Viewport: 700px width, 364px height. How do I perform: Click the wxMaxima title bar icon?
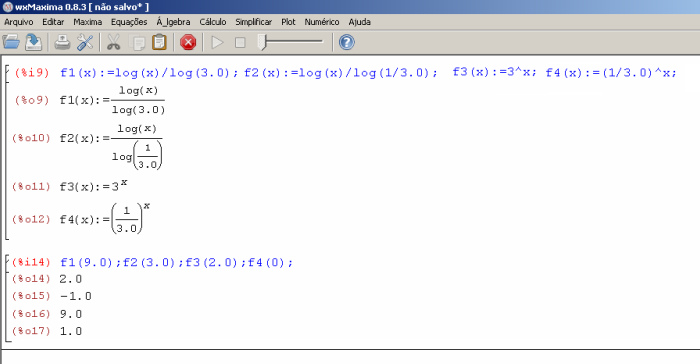[7, 7]
